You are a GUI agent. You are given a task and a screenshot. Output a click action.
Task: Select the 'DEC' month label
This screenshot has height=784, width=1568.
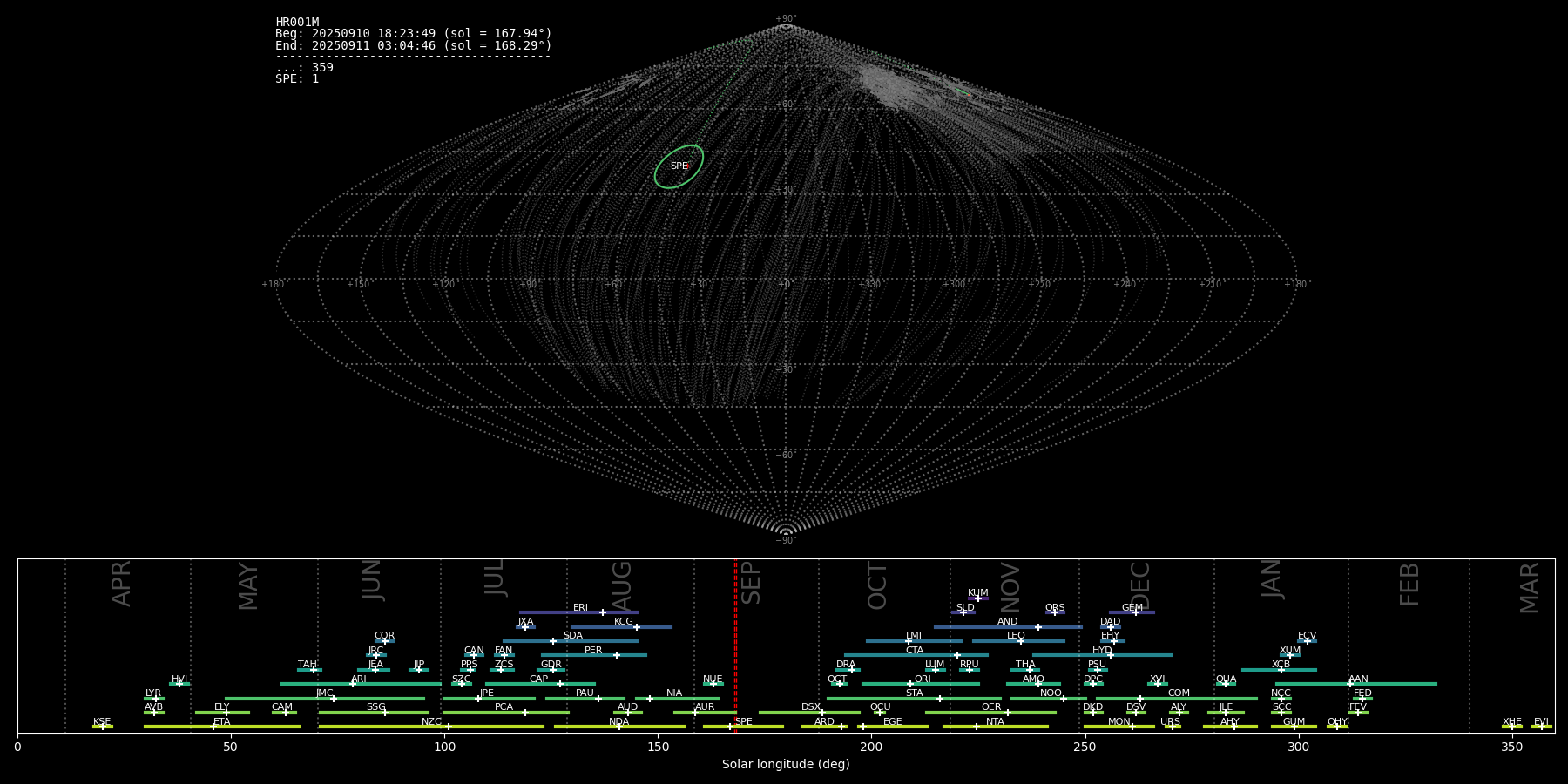(1140, 586)
